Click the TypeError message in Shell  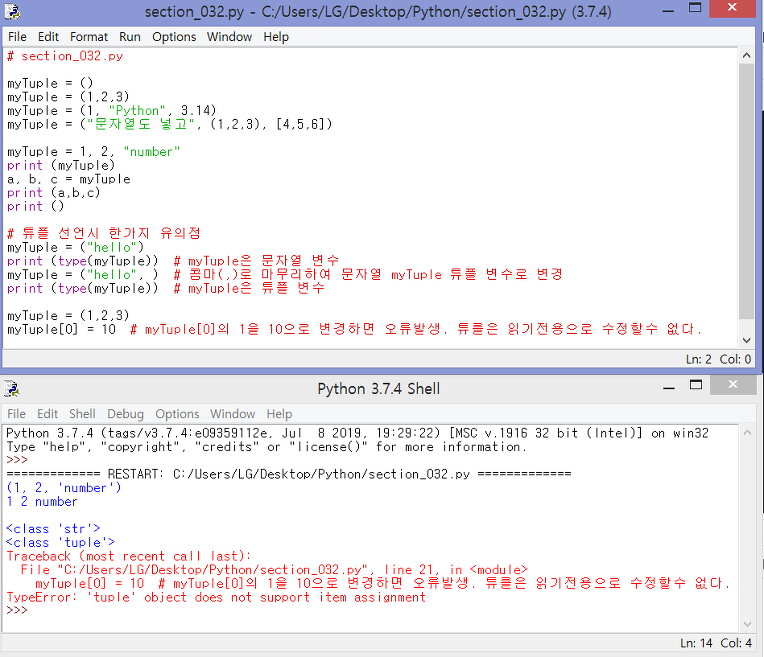click(216, 597)
